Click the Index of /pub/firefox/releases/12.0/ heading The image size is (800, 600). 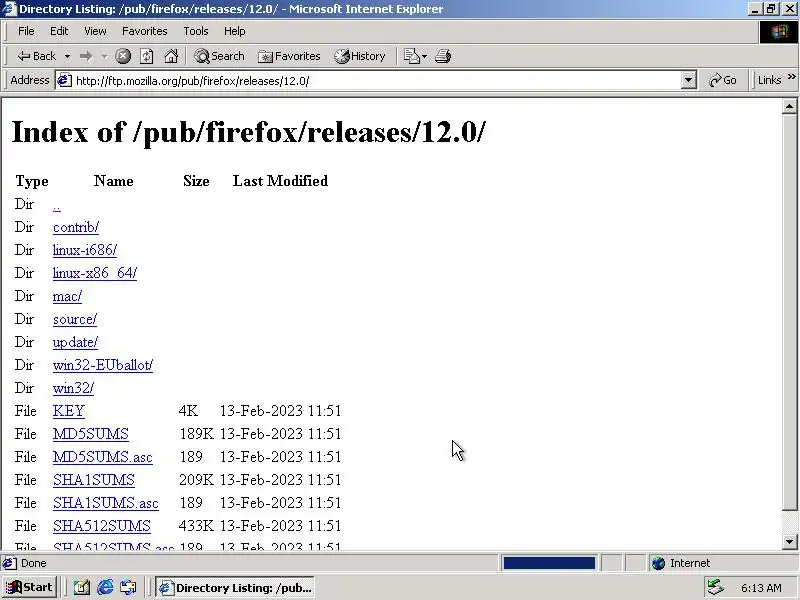coord(248,132)
